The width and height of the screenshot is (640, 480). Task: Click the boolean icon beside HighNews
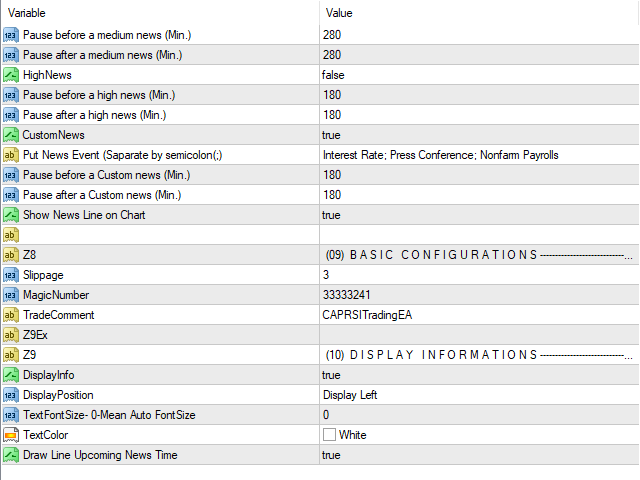[x=11, y=75]
